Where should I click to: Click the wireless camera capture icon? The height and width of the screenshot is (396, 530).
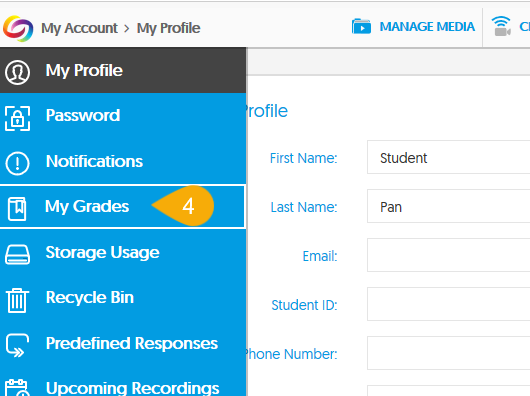point(501,26)
